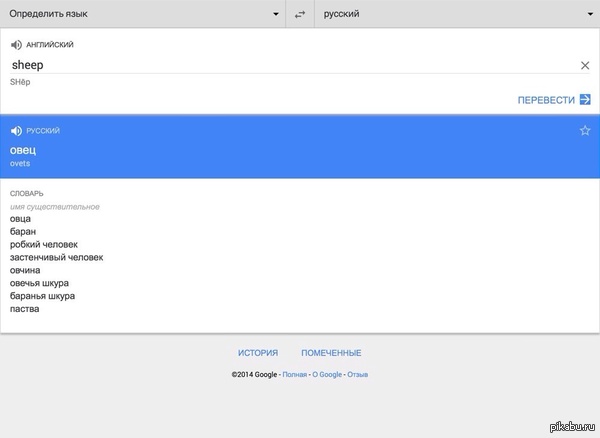
Task: Click the Отзыв feedback link
Action: (358, 374)
